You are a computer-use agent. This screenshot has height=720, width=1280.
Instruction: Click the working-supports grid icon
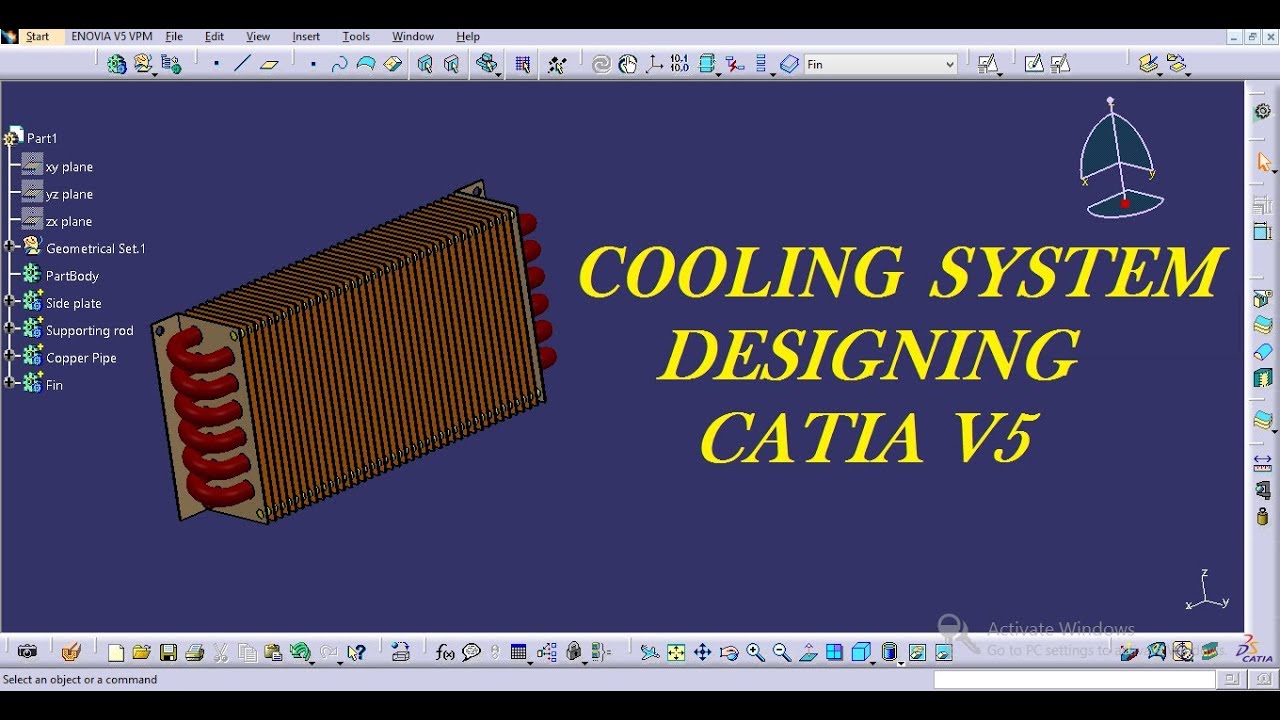(x=522, y=64)
